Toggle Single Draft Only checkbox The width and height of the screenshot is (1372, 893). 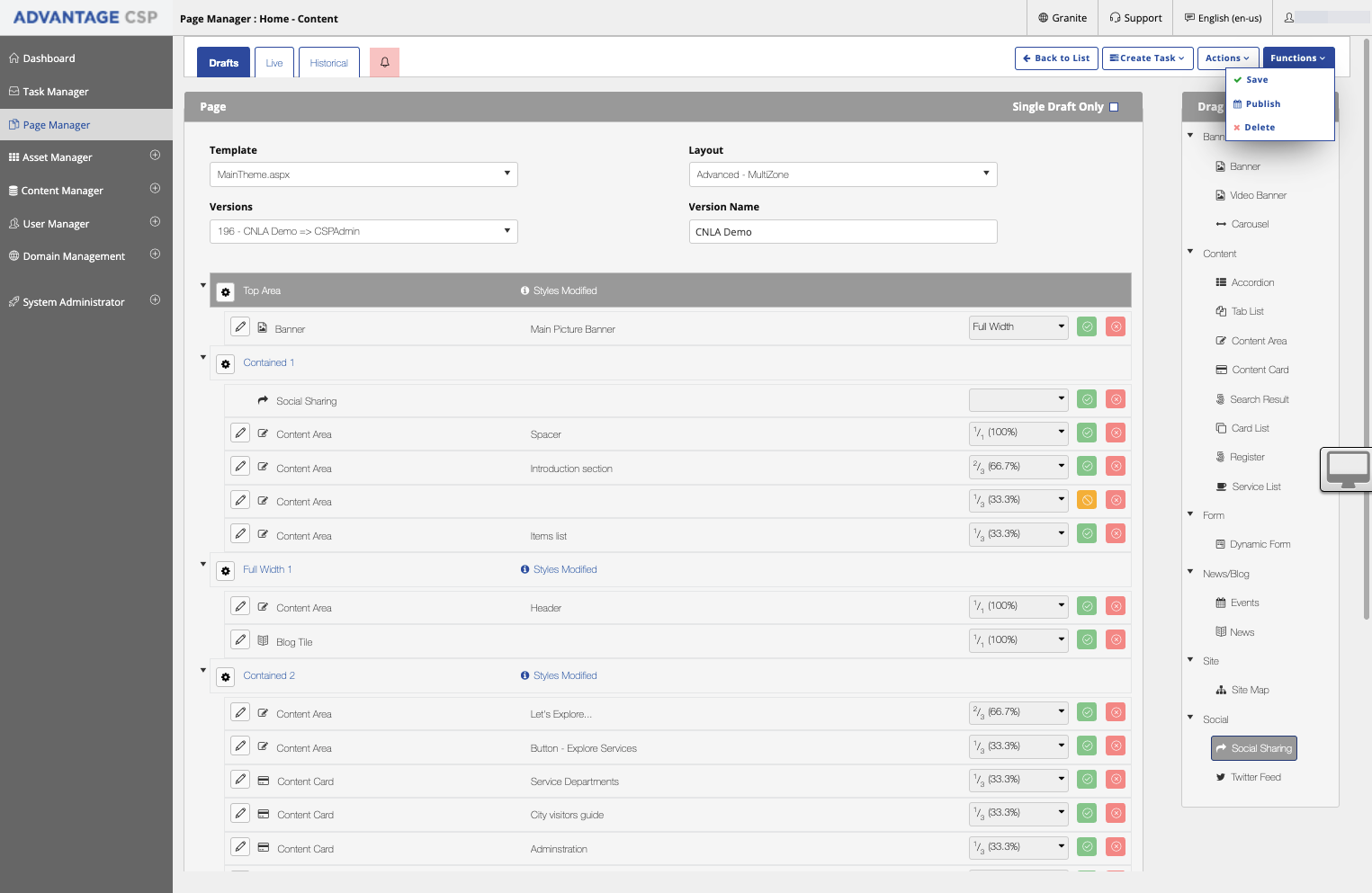tap(1114, 107)
